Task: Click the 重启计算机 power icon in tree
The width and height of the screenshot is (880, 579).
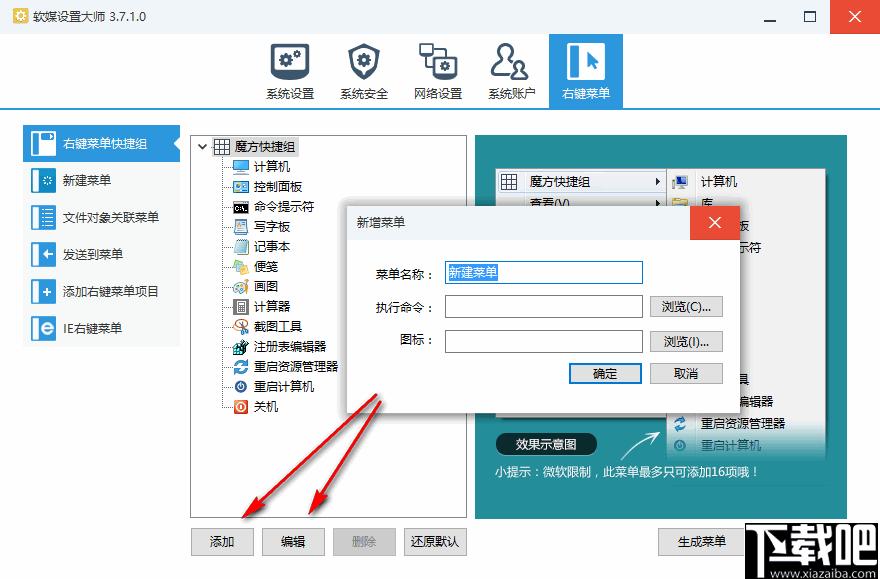Action: point(241,387)
